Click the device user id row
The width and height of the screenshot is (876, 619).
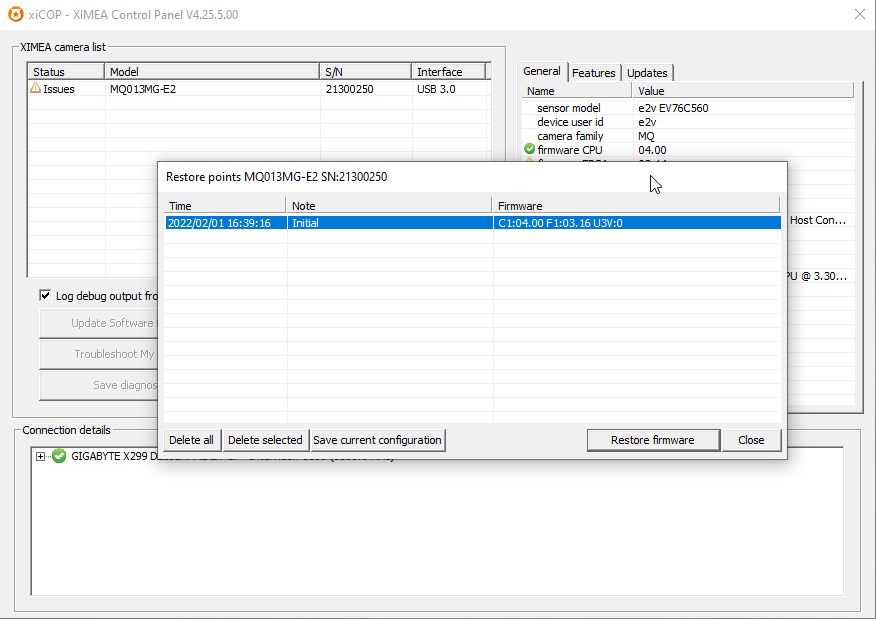coord(688,122)
